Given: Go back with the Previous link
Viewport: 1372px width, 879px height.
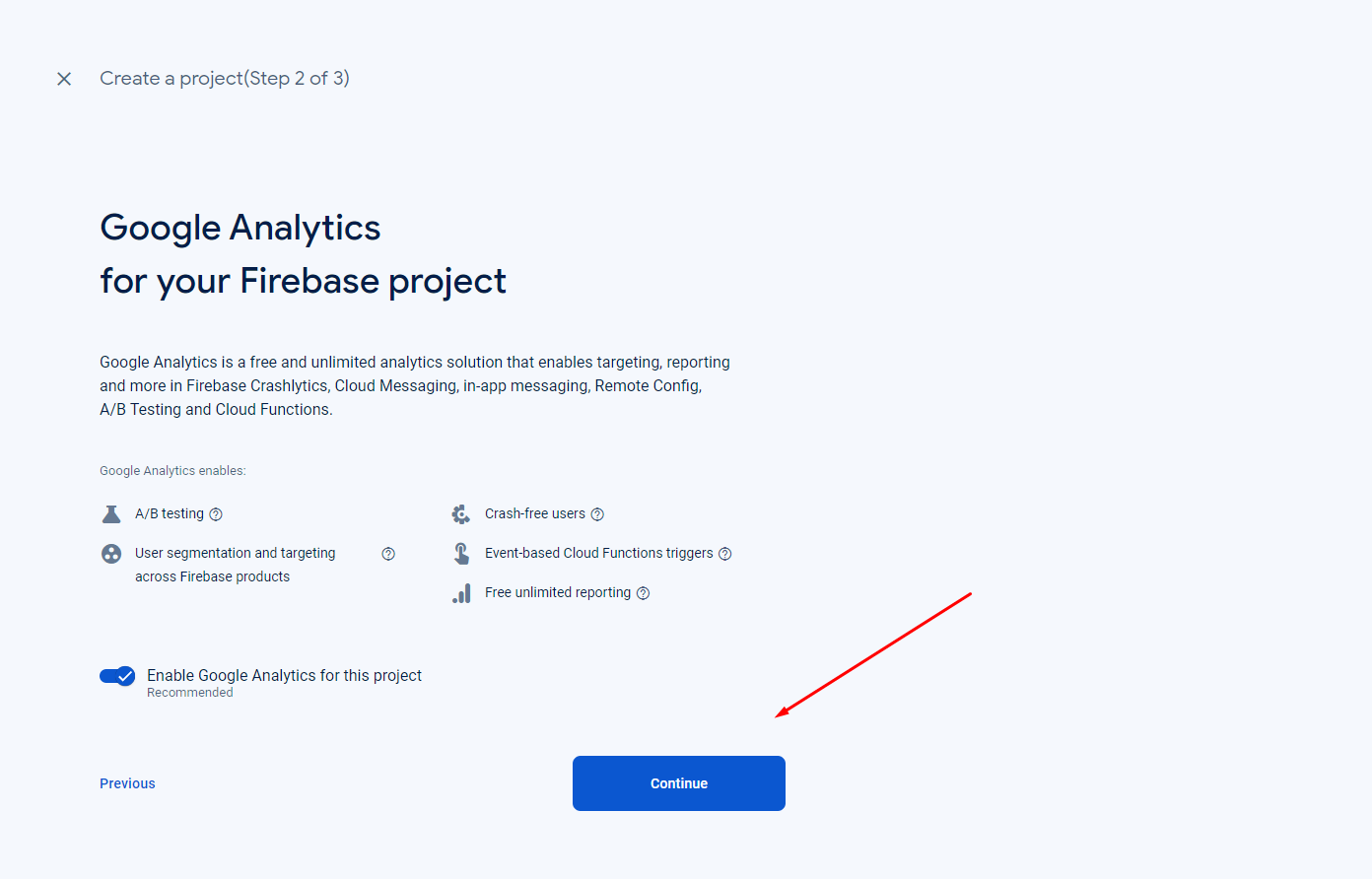Looking at the screenshot, I should (127, 783).
